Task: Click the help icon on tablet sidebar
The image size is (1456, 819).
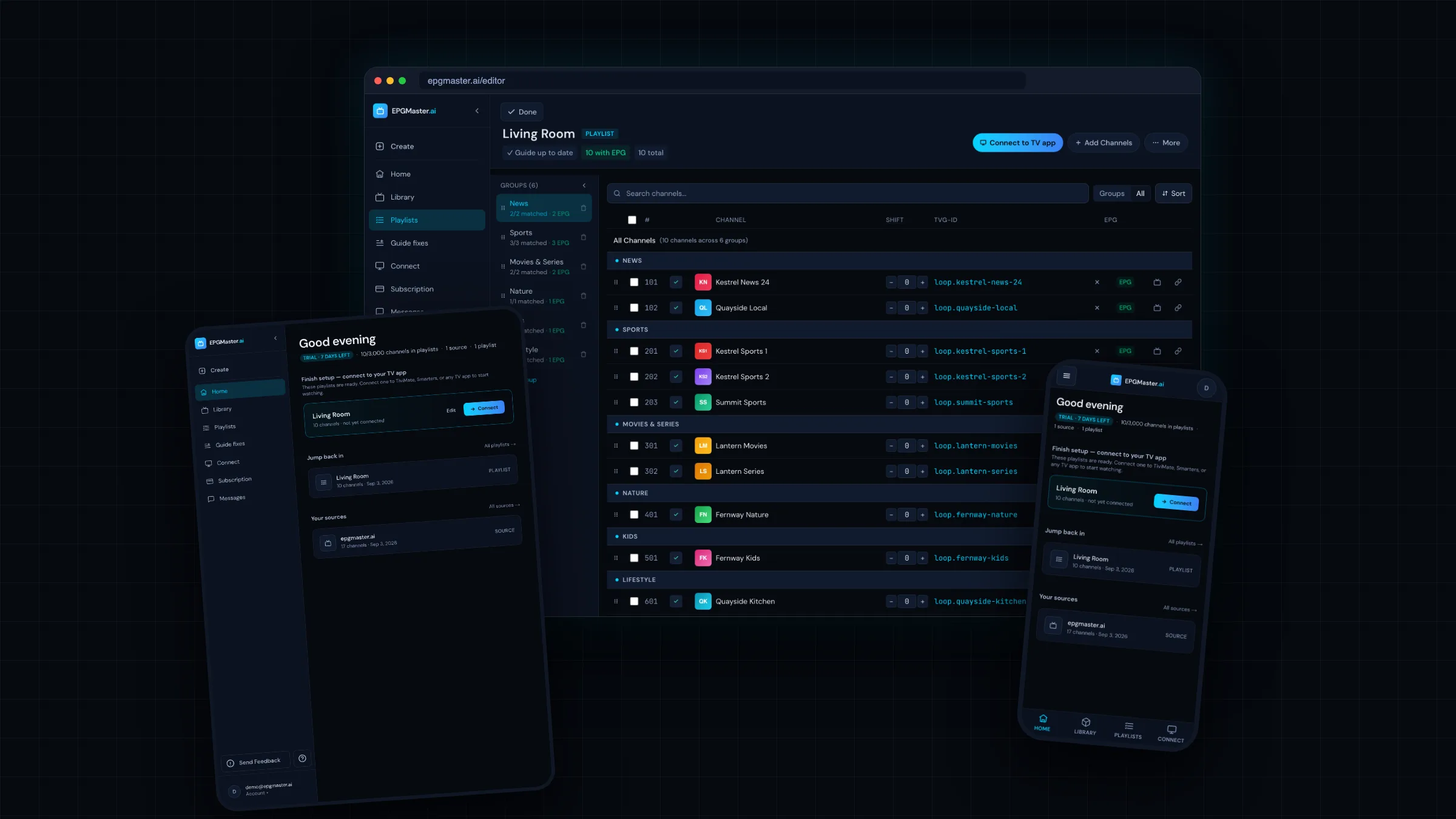Action: 302,758
